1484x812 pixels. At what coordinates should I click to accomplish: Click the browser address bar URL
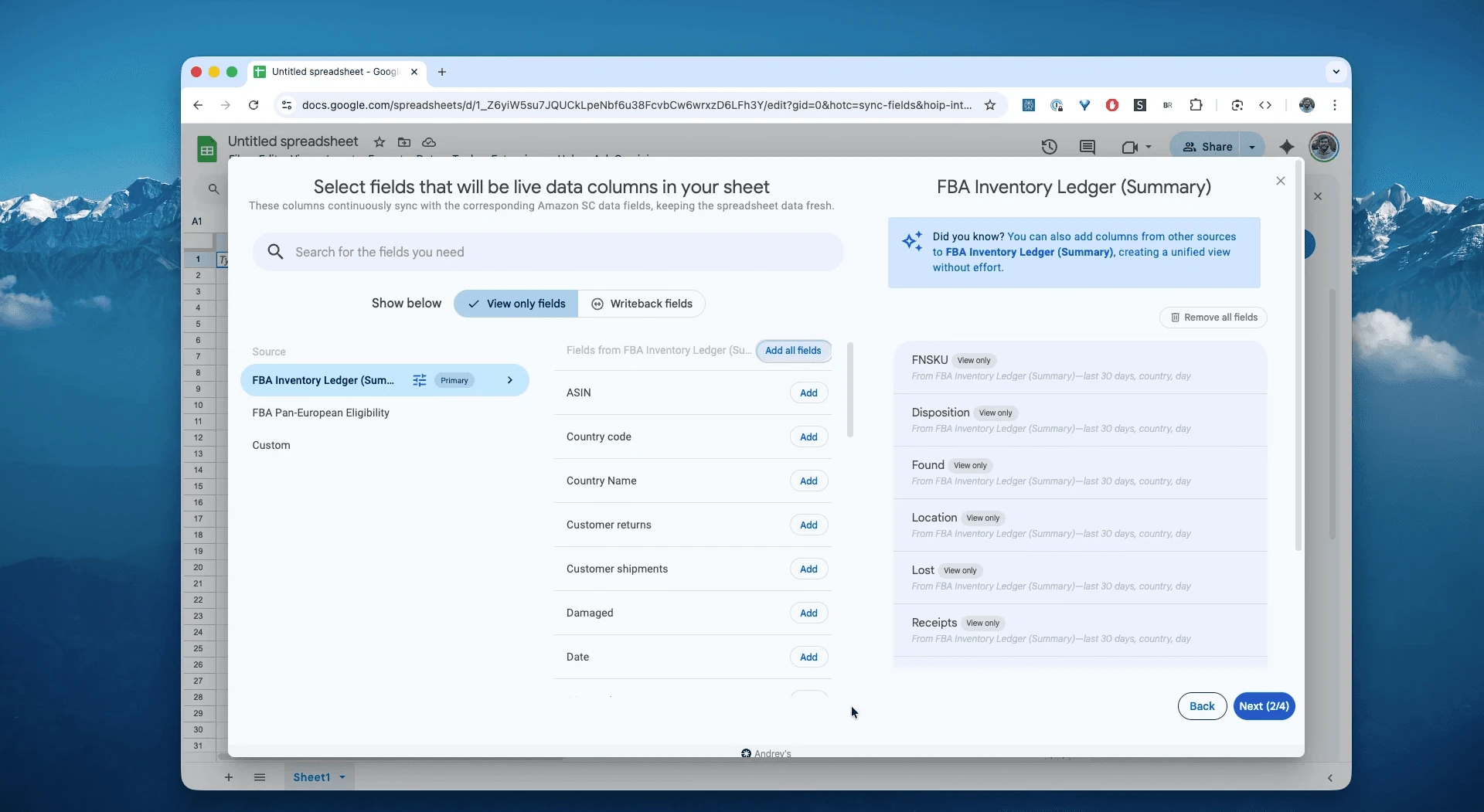tap(637, 105)
